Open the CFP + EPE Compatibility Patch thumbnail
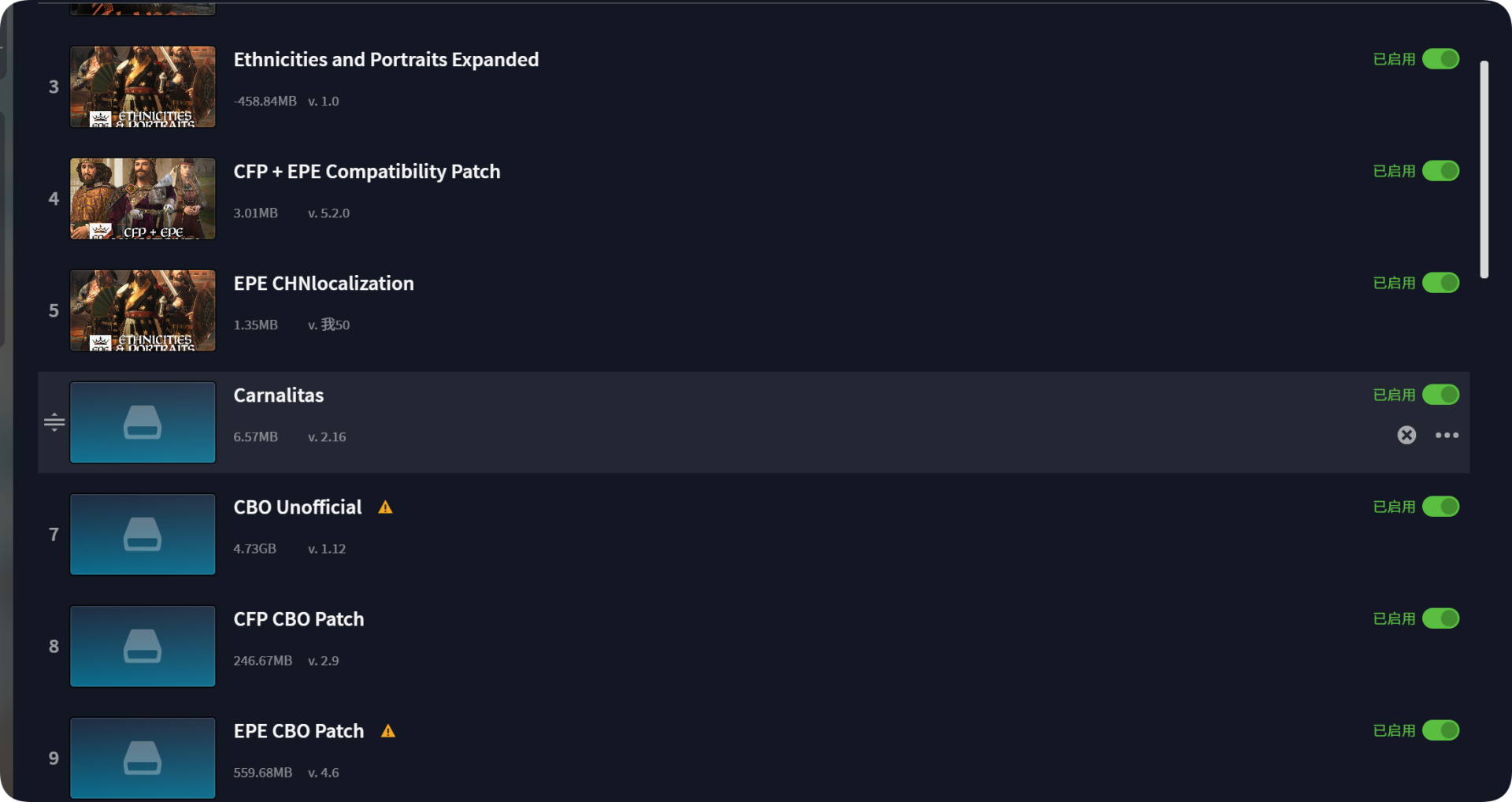The height and width of the screenshot is (802, 1512). (143, 199)
